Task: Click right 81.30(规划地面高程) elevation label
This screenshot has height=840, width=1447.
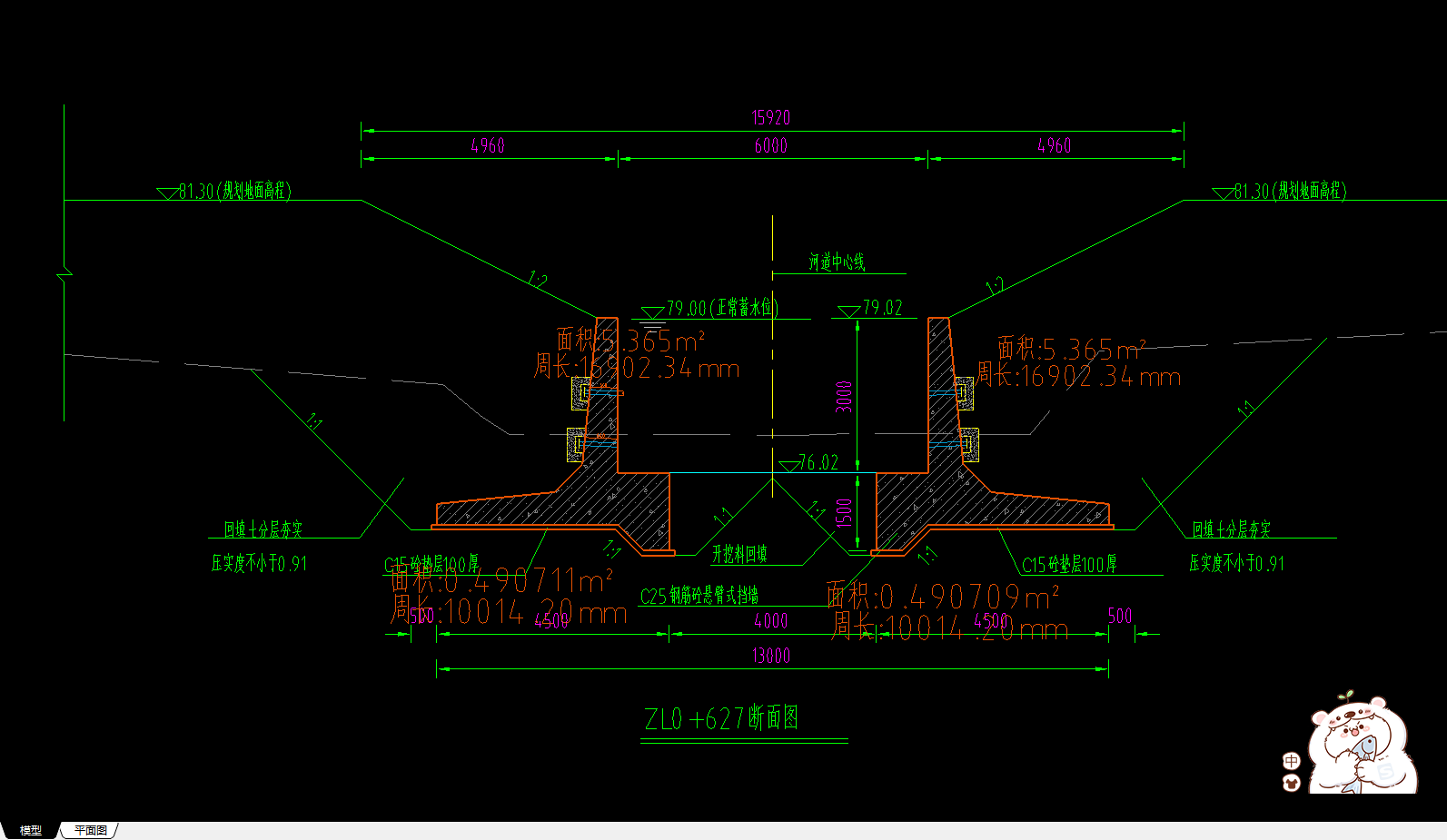Action: pyautogui.click(x=1290, y=191)
